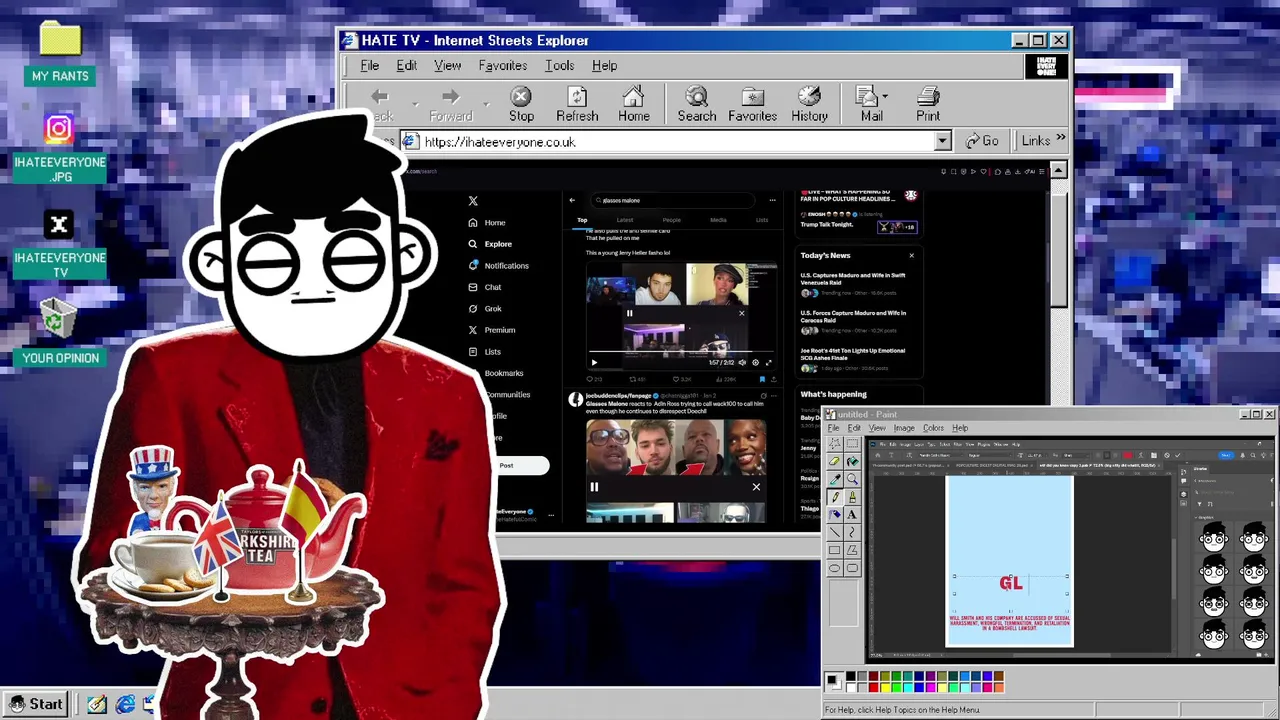Launch the Internet Explorer quick launch icon
The width and height of the screenshot is (1280, 720).
(125, 705)
